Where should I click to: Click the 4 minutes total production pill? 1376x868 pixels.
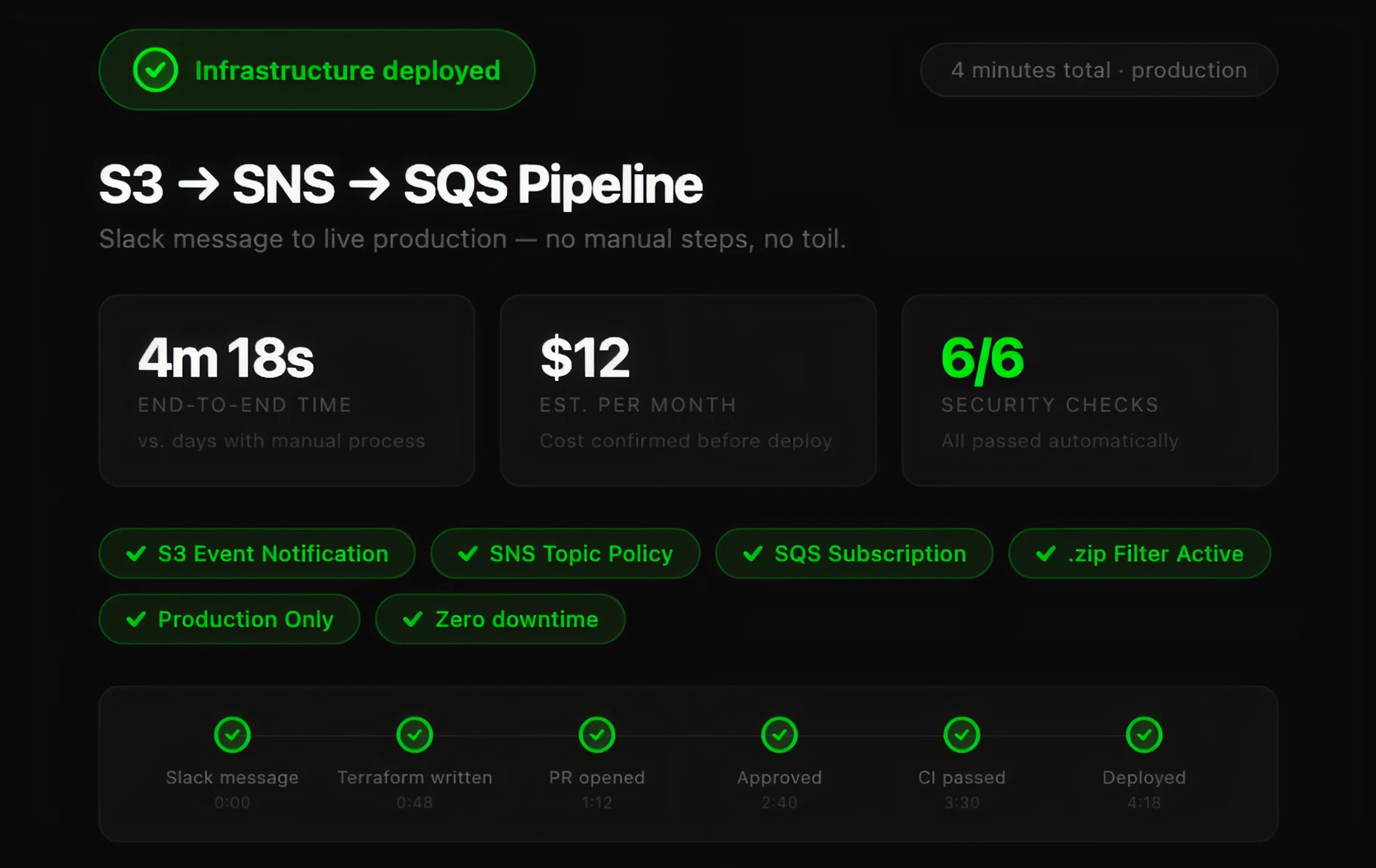[1098, 70]
